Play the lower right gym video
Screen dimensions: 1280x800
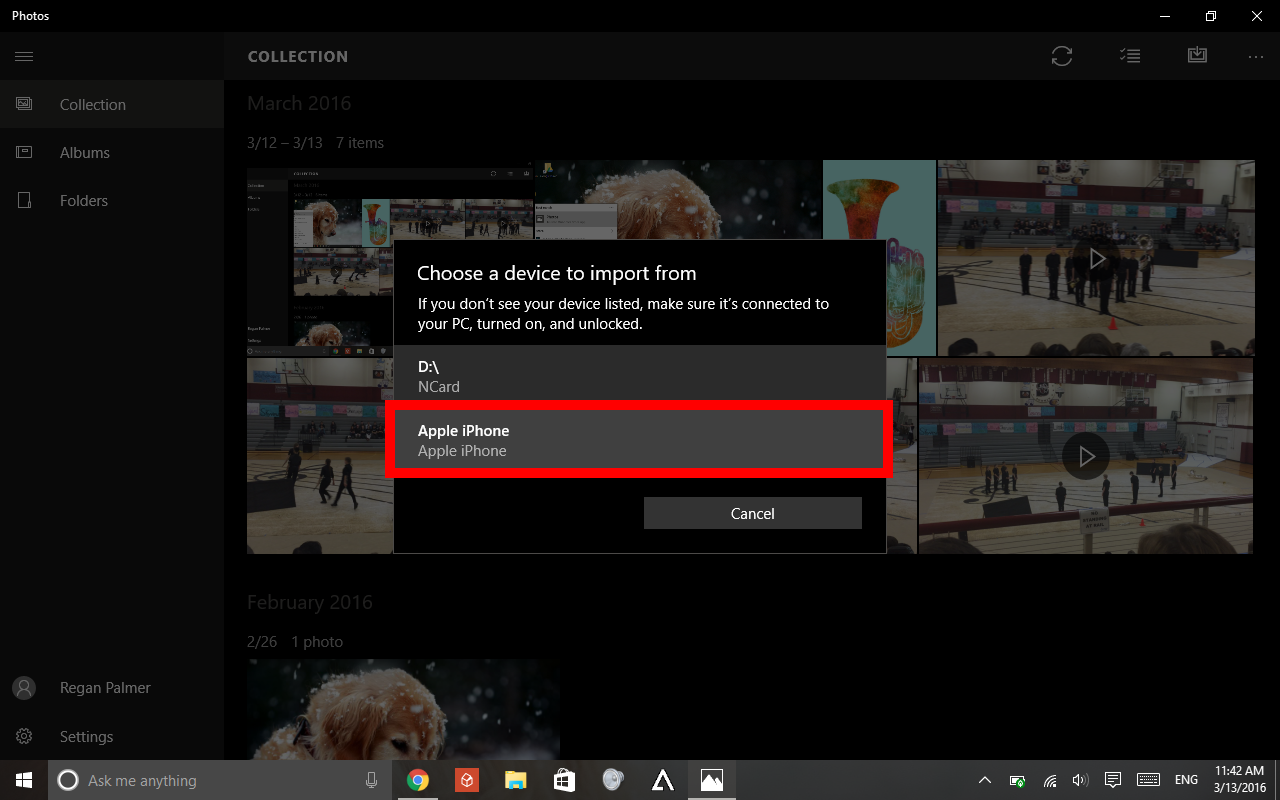point(1086,456)
